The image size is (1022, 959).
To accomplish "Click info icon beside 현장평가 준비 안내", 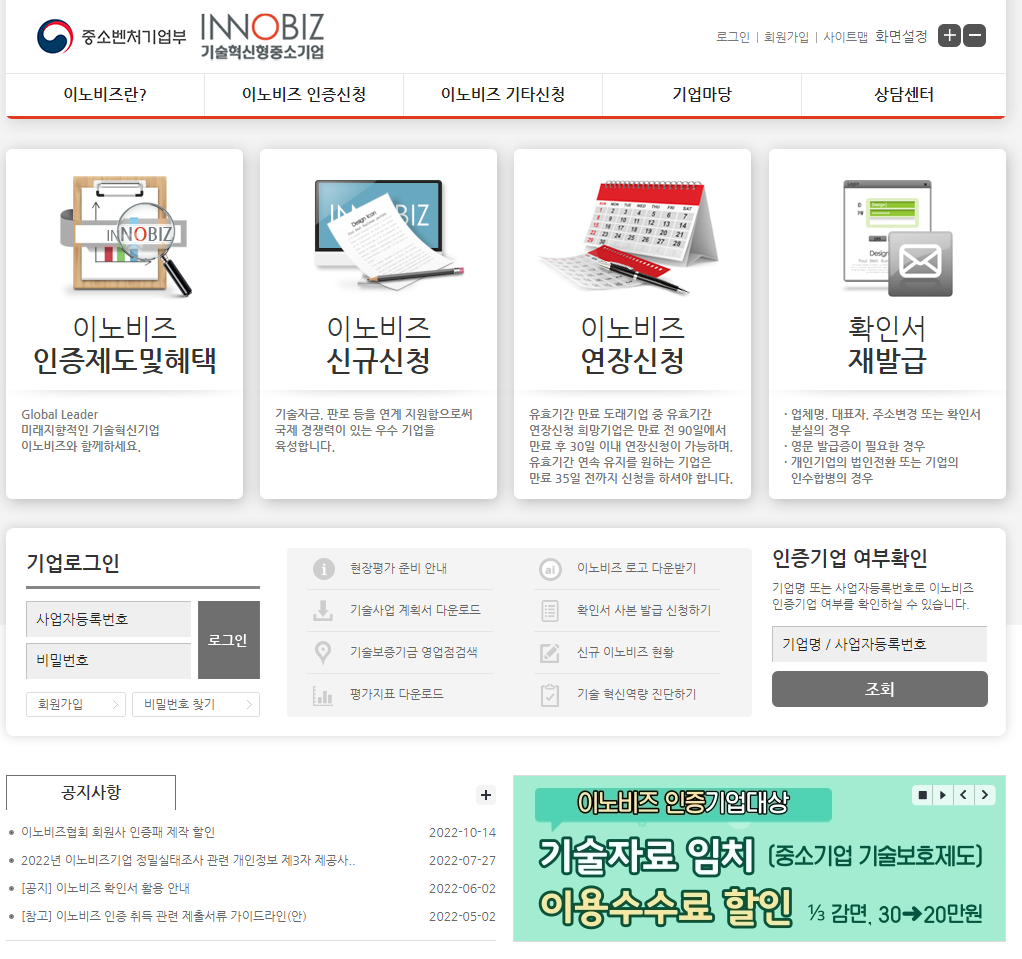I will tap(323, 568).
